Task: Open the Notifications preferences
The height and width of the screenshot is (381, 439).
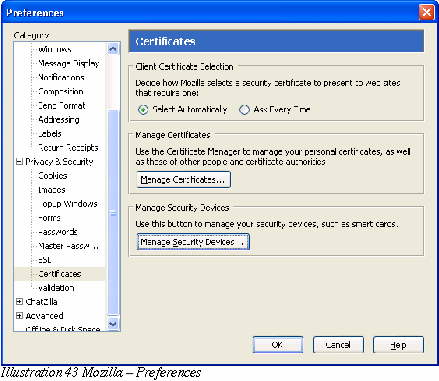Action: click(61, 77)
